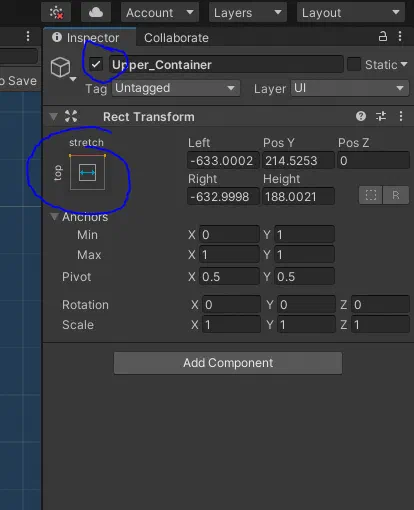Viewport: 414px width, 510px height.
Task: Click the Rect Transform component icon
Action: (71, 116)
